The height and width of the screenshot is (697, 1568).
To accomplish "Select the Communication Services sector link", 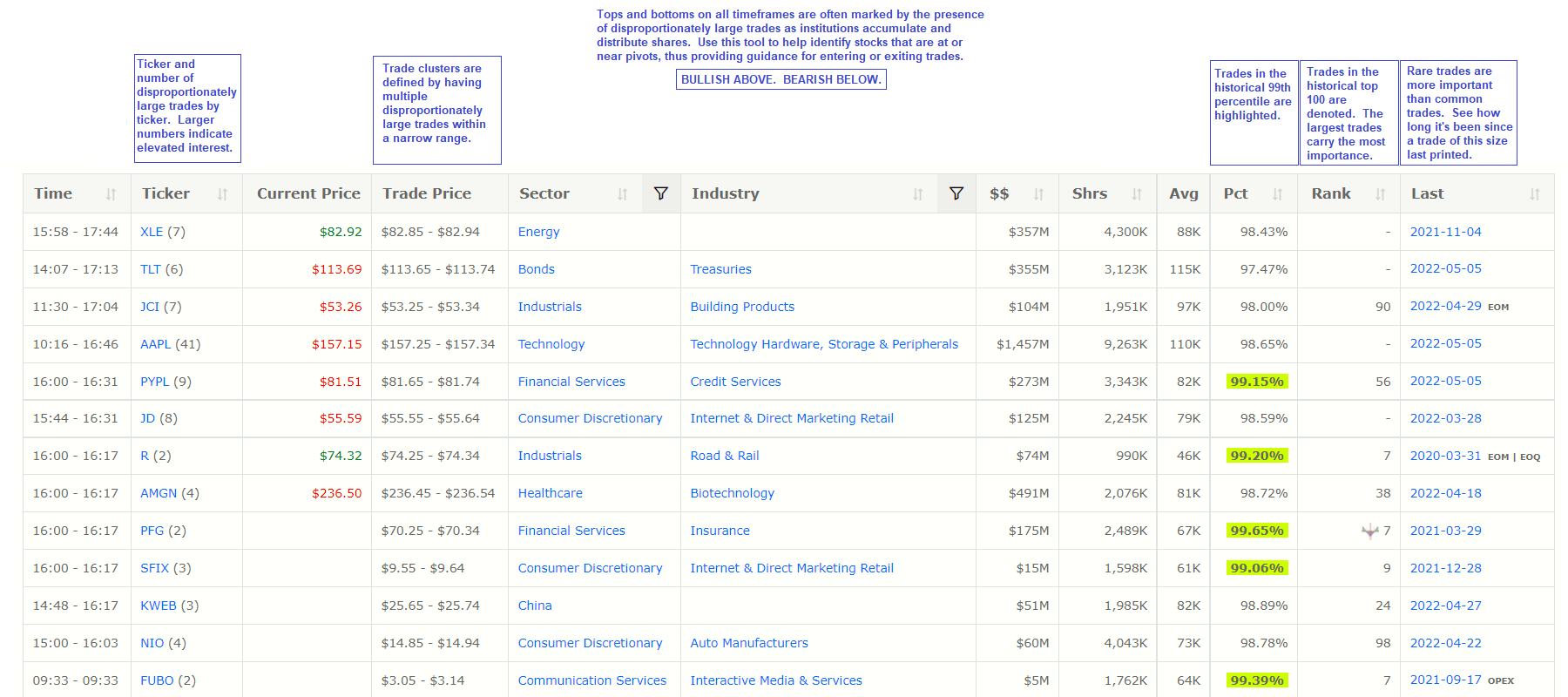I will coord(592,680).
